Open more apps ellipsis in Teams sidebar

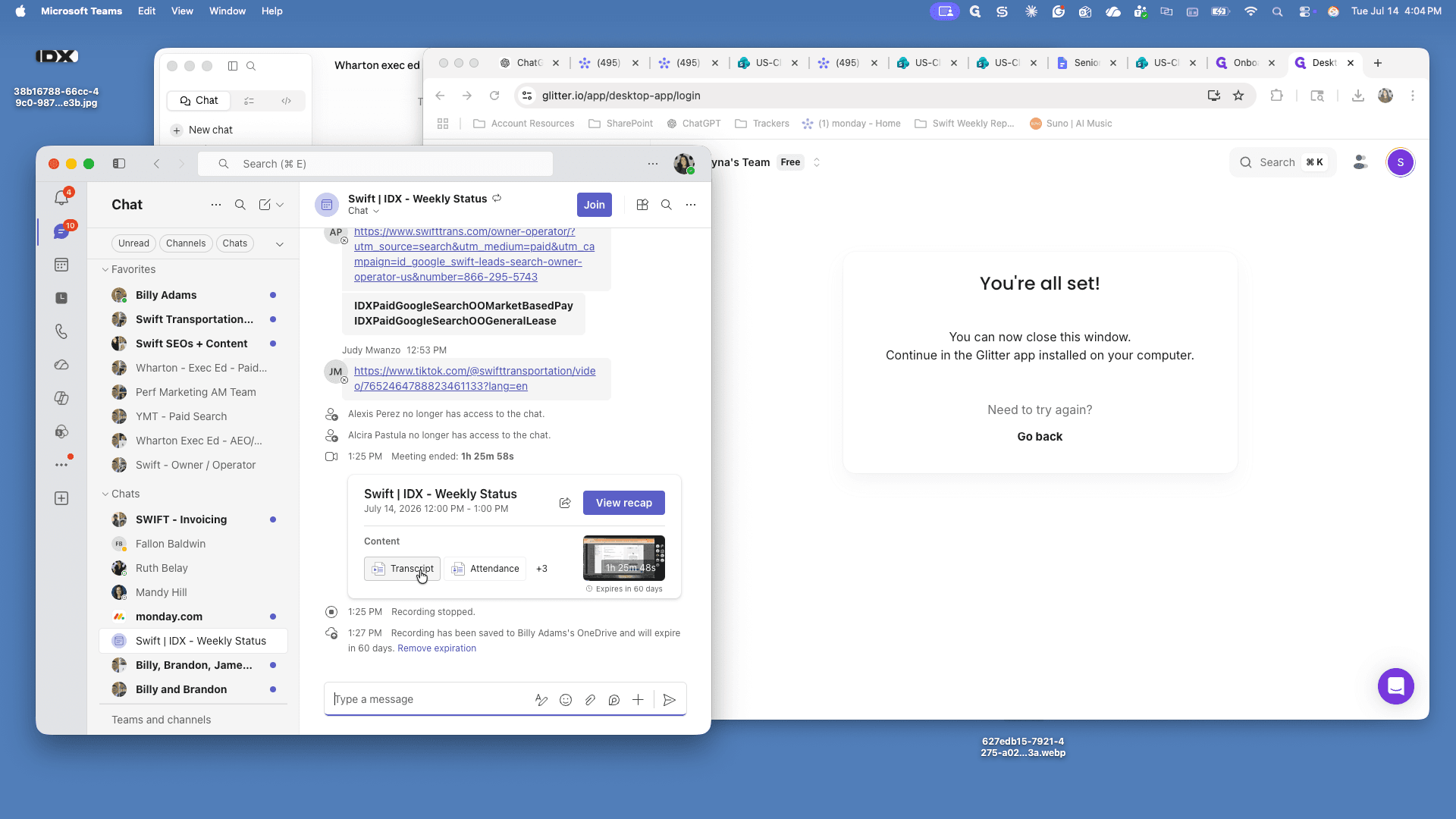pos(61,465)
